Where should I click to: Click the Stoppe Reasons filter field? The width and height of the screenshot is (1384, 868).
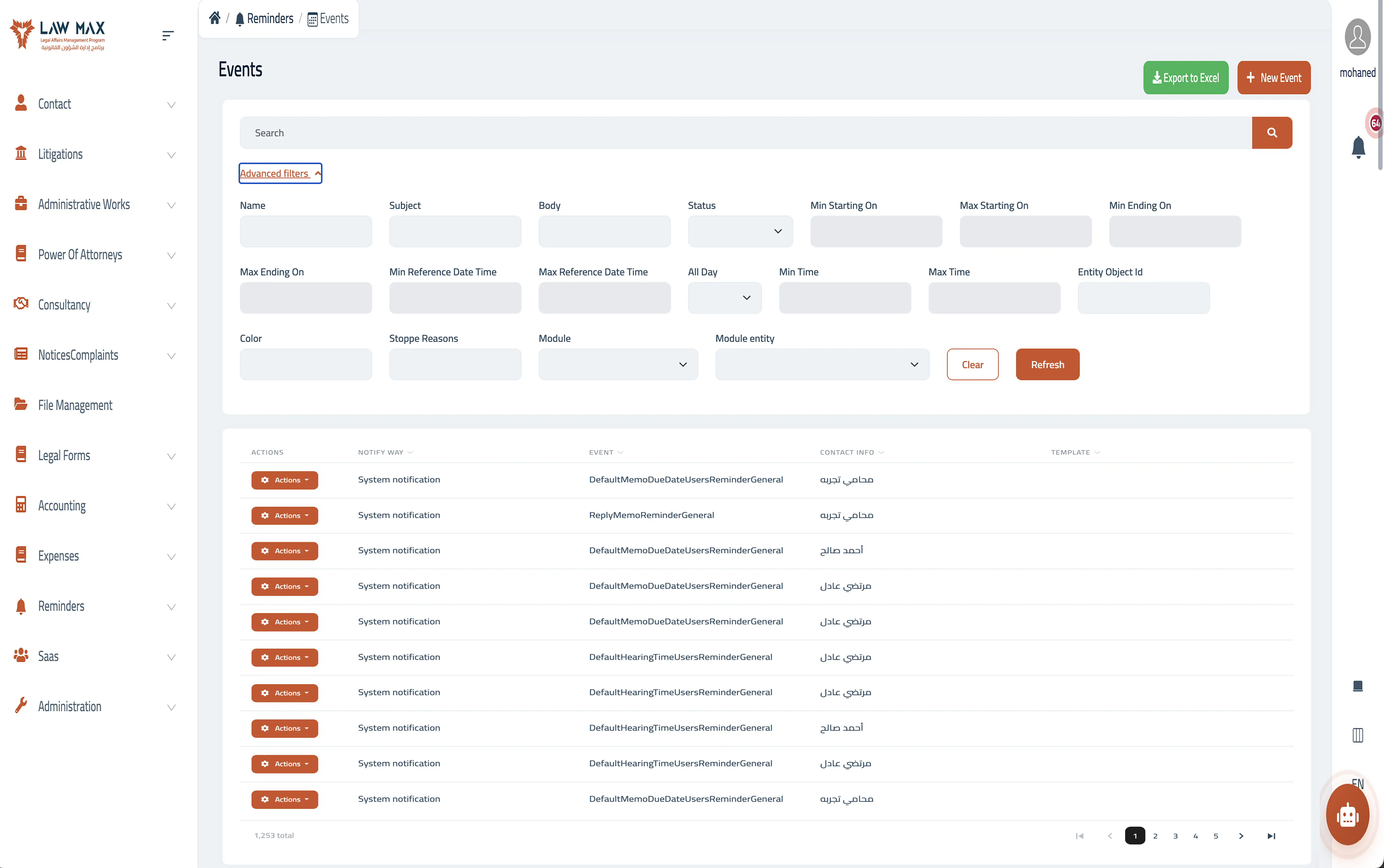(455, 365)
